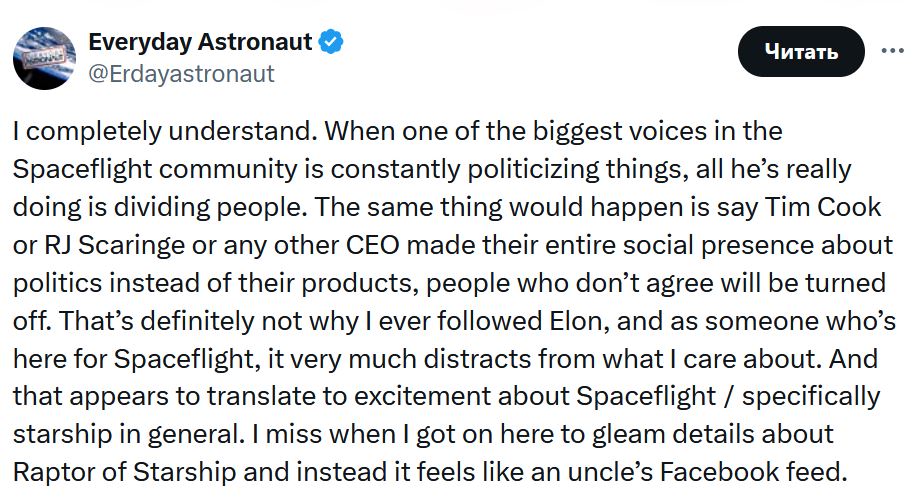This screenshot has width=920, height=499.
Task: Click the Читать follow button
Action: tap(801, 52)
